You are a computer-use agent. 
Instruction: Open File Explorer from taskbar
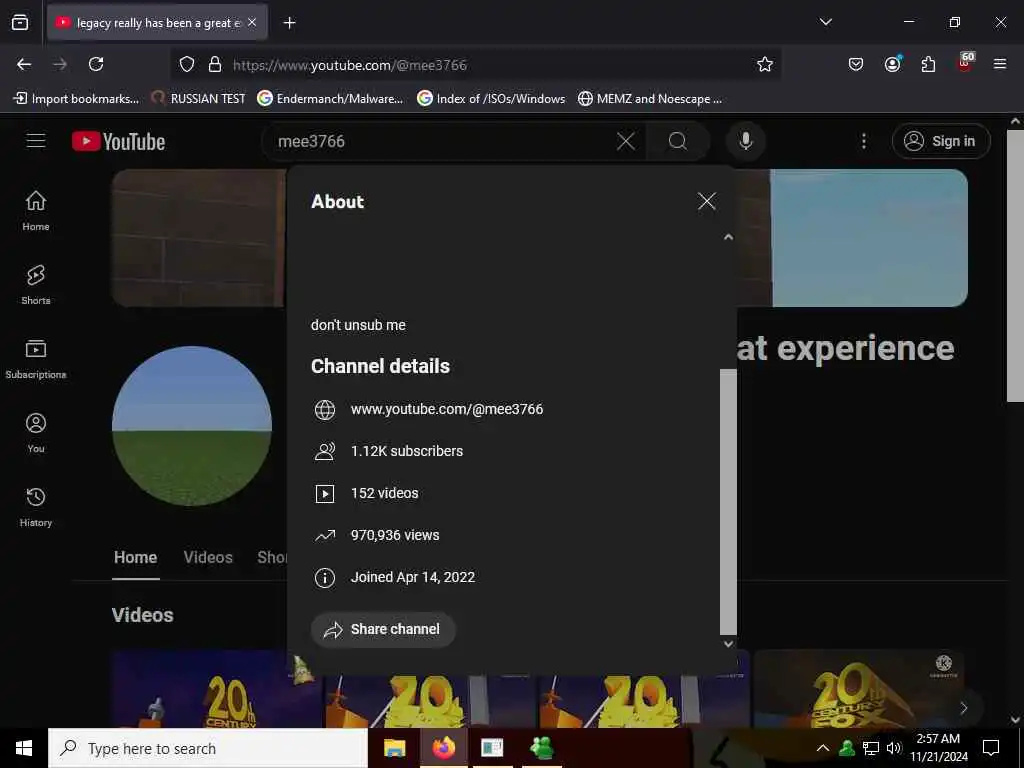point(394,748)
